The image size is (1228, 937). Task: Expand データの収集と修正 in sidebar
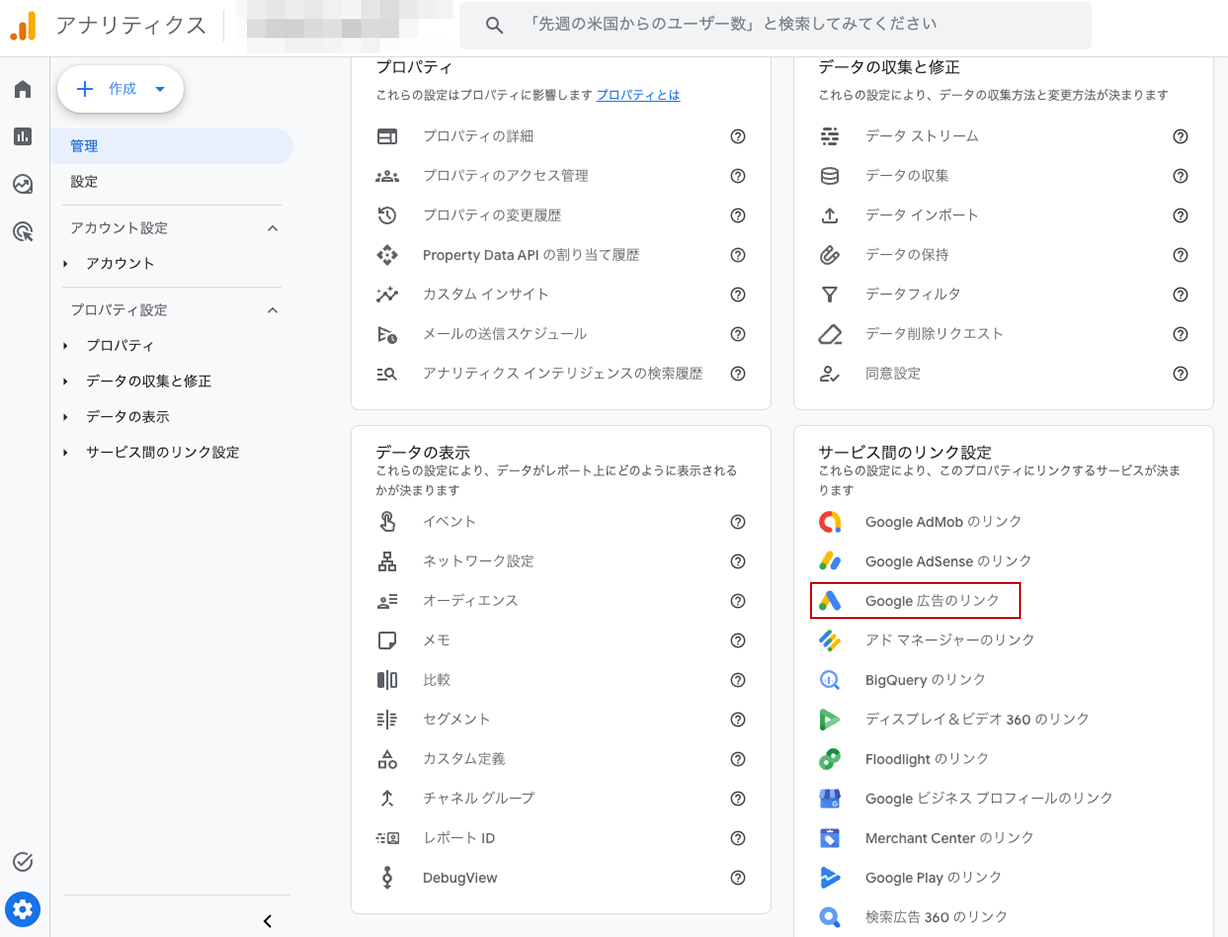[x=66, y=382]
